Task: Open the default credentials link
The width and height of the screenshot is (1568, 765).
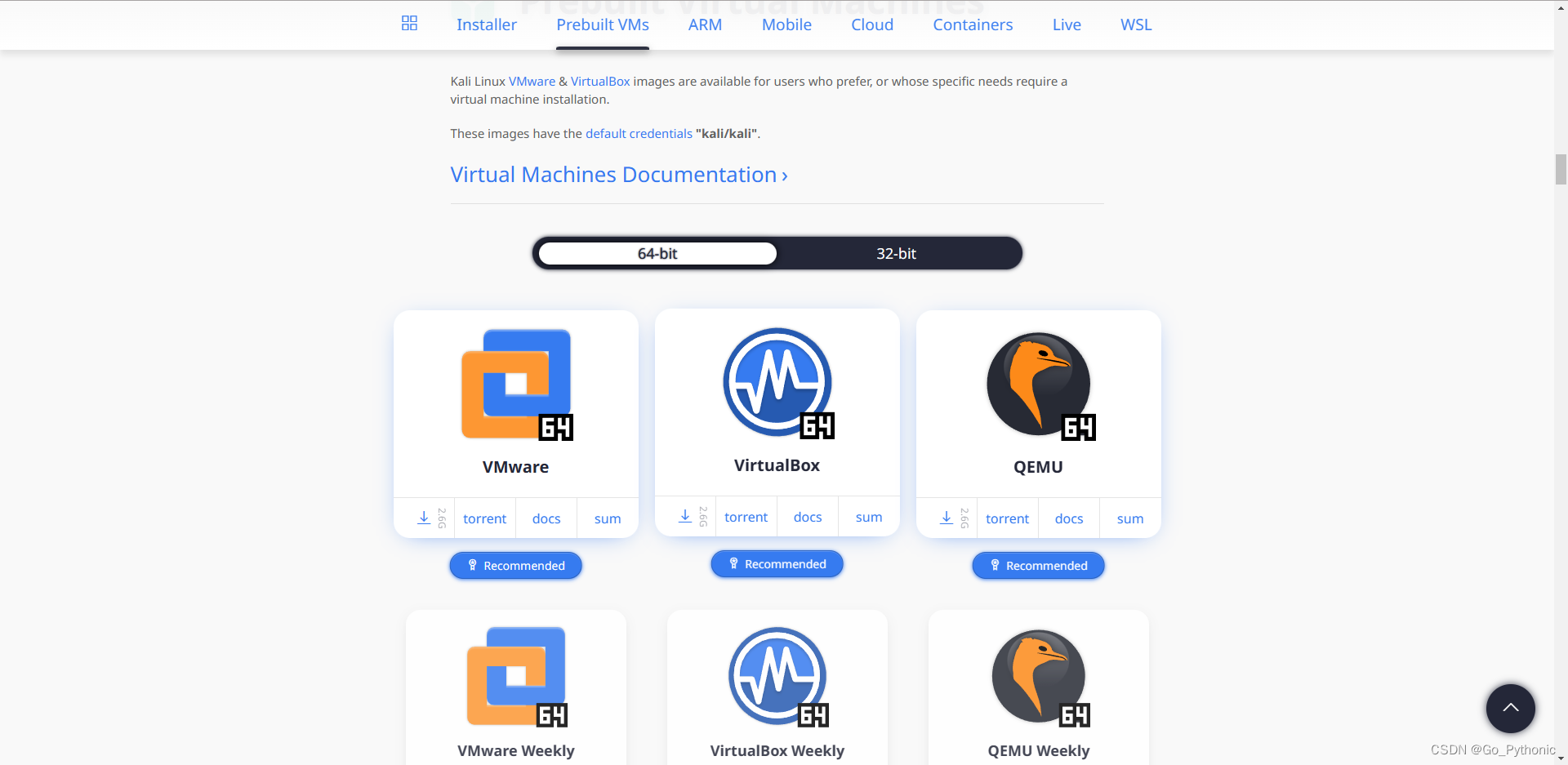Action: click(639, 134)
